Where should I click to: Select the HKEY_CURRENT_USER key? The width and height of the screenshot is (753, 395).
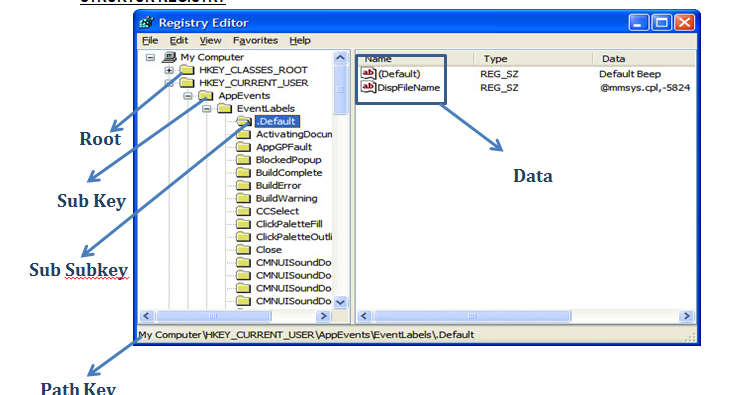click(x=254, y=83)
